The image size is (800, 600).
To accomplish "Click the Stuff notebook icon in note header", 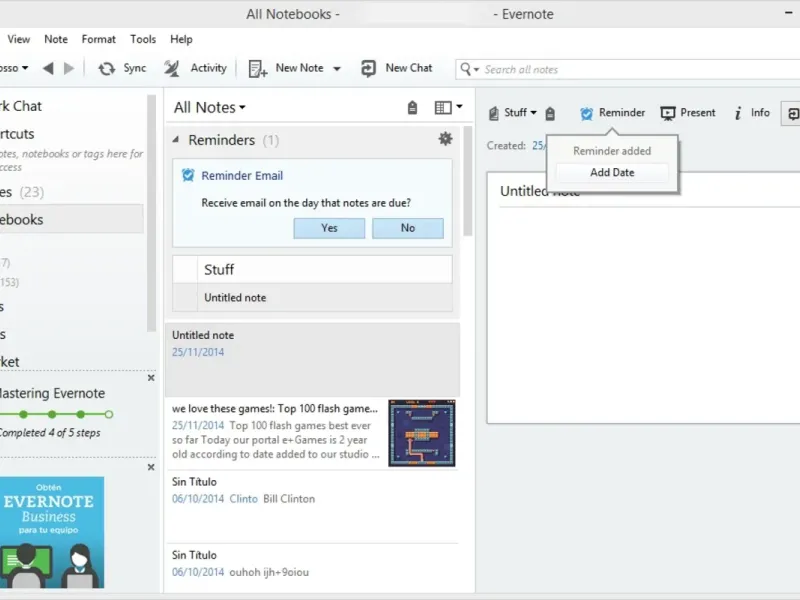I will [x=493, y=113].
